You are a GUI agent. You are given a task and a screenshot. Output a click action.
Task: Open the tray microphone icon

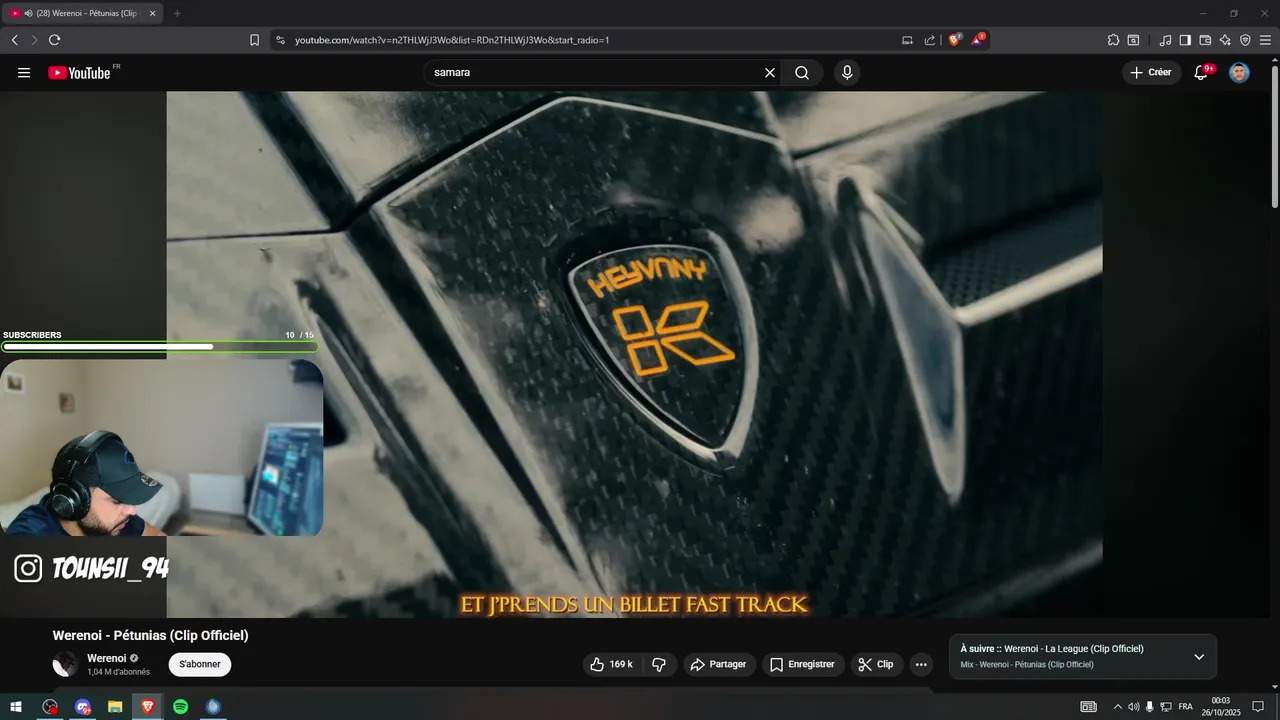pyautogui.click(x=1150, y=707)
